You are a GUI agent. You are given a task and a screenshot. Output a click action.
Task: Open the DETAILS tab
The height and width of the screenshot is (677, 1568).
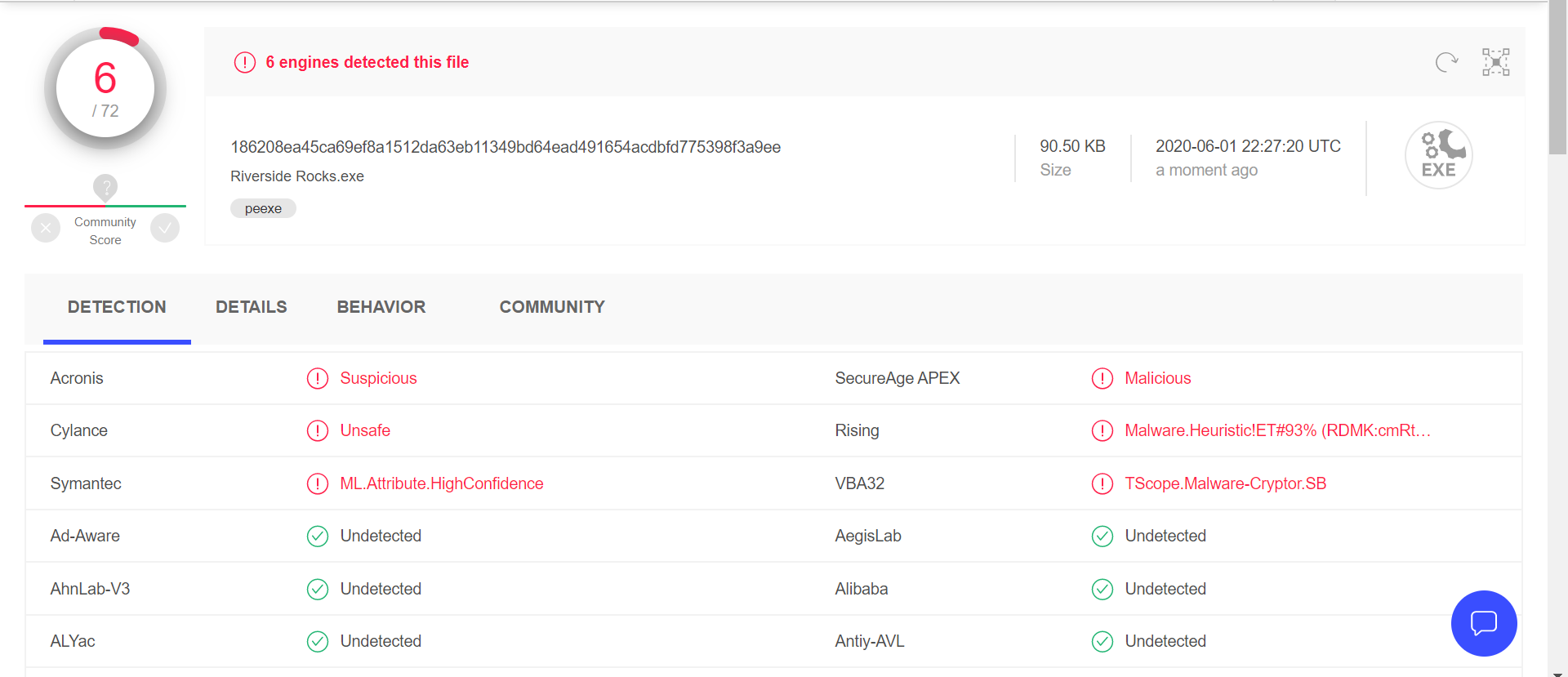(252, 307)
